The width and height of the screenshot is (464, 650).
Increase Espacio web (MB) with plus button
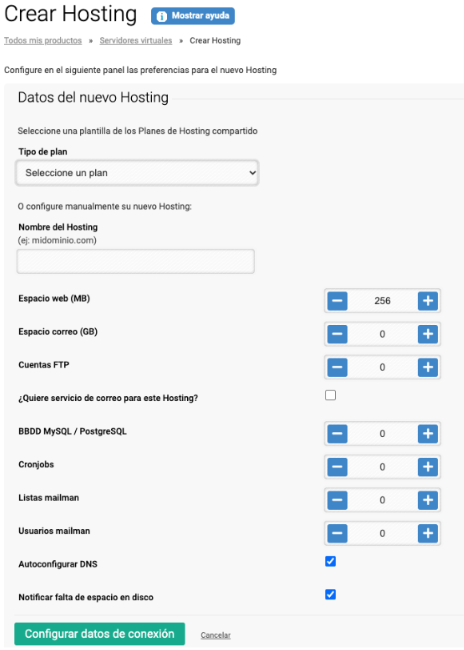(x=428, y=301)
